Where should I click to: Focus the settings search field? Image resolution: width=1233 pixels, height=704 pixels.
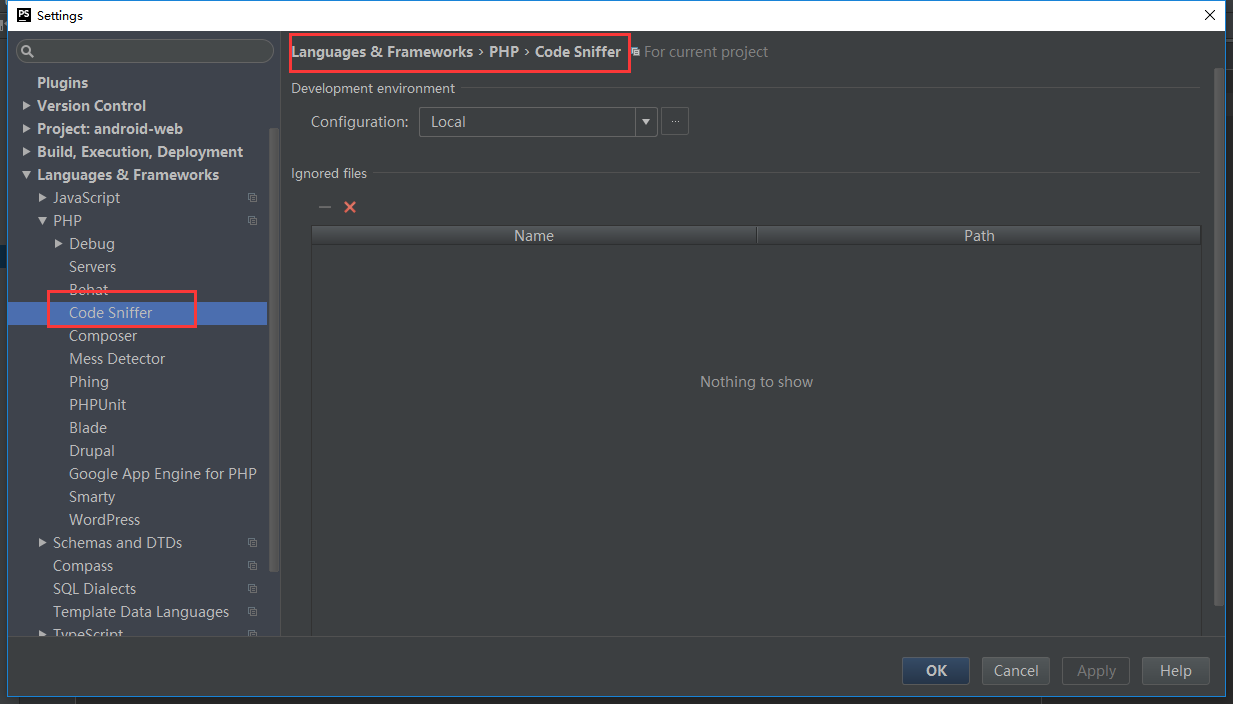(x=145, y=51)
